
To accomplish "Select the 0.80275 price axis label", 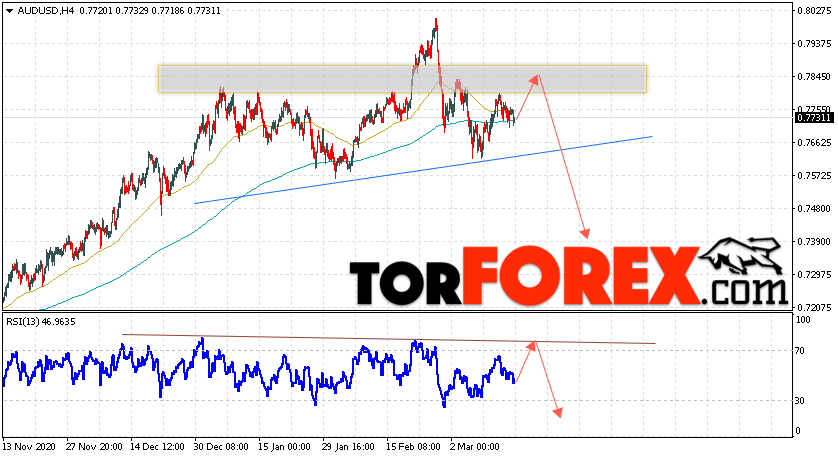I will [x=814, y=11].
